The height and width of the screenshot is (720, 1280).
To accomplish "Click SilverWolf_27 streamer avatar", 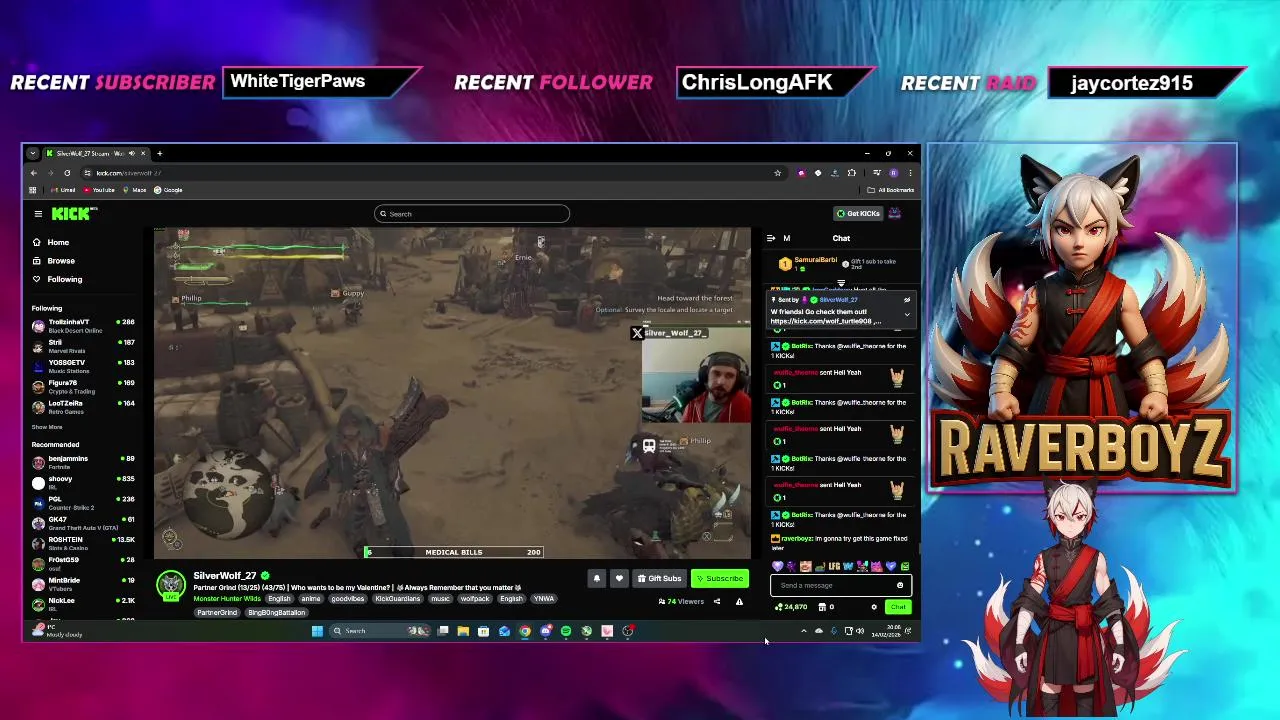I will pyautogui.click(x=171, y=586).
